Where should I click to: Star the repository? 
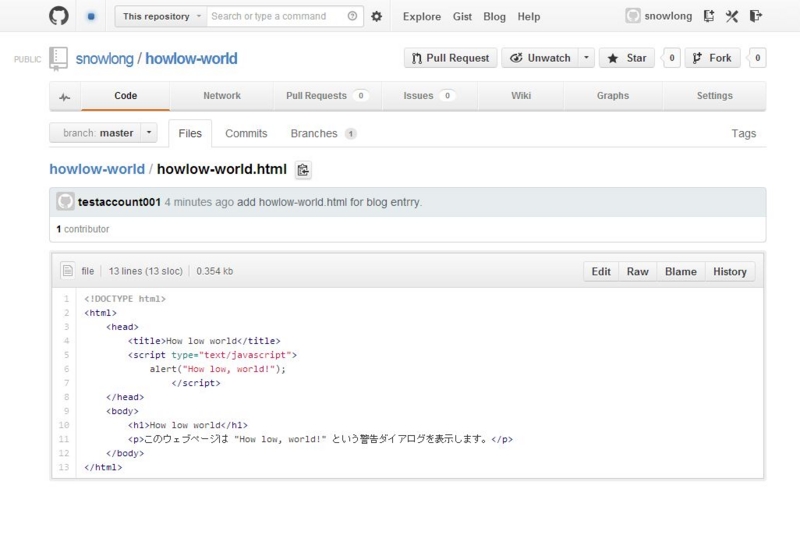(x=627, y=58)
